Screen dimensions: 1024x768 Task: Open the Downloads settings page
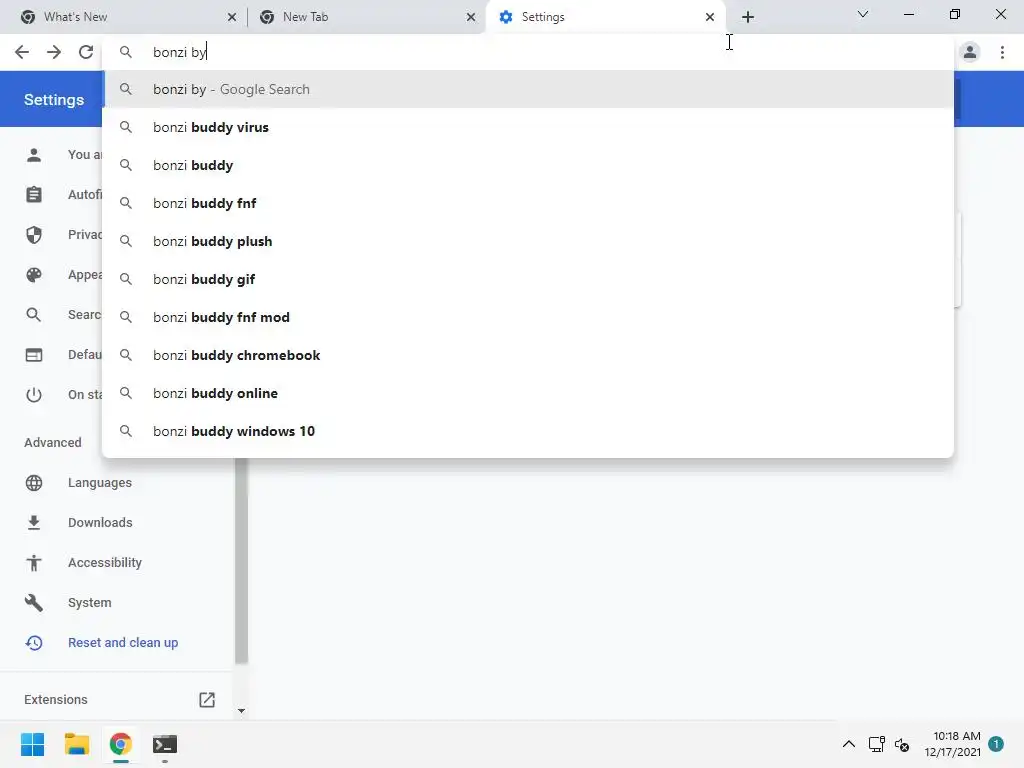(100, 522)
